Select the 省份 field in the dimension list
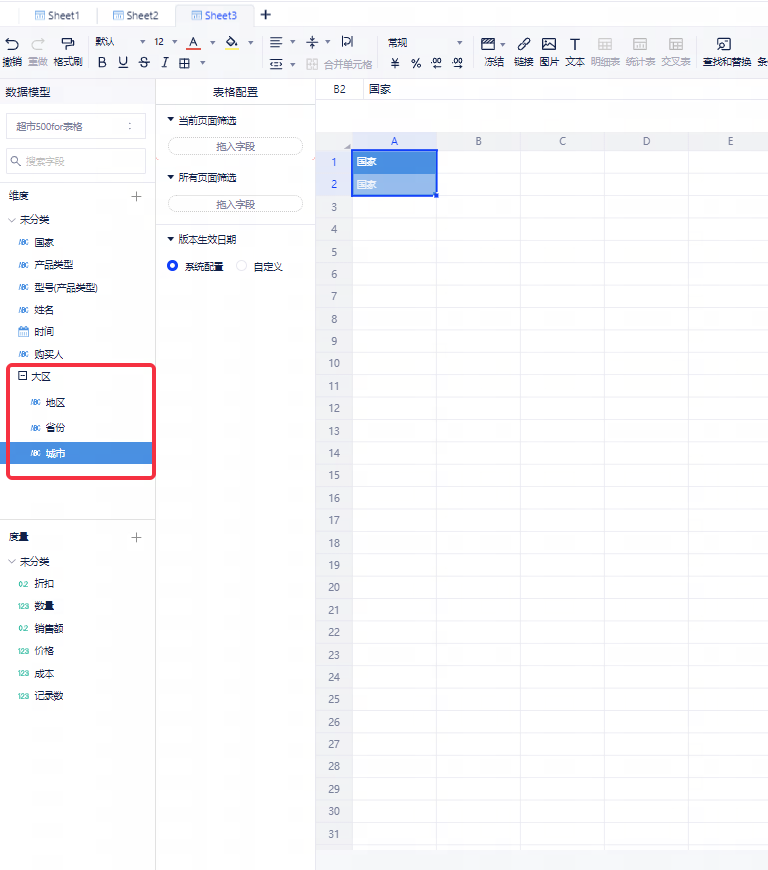Screen dimensions: 768x870 tap(55, 428)
